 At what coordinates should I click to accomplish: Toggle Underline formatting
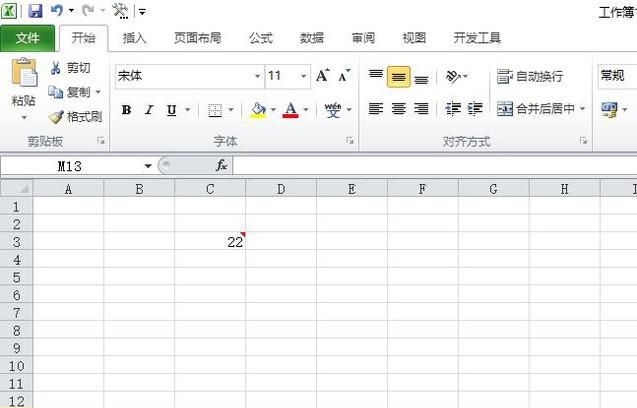pyautogui.click(x=172, y=110)
